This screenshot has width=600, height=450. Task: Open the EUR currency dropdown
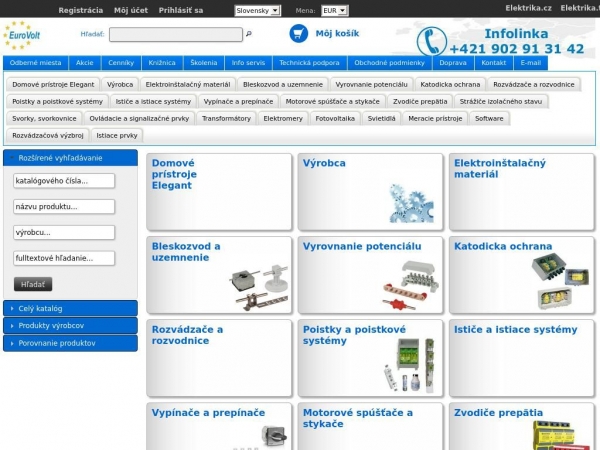point(335,11)
